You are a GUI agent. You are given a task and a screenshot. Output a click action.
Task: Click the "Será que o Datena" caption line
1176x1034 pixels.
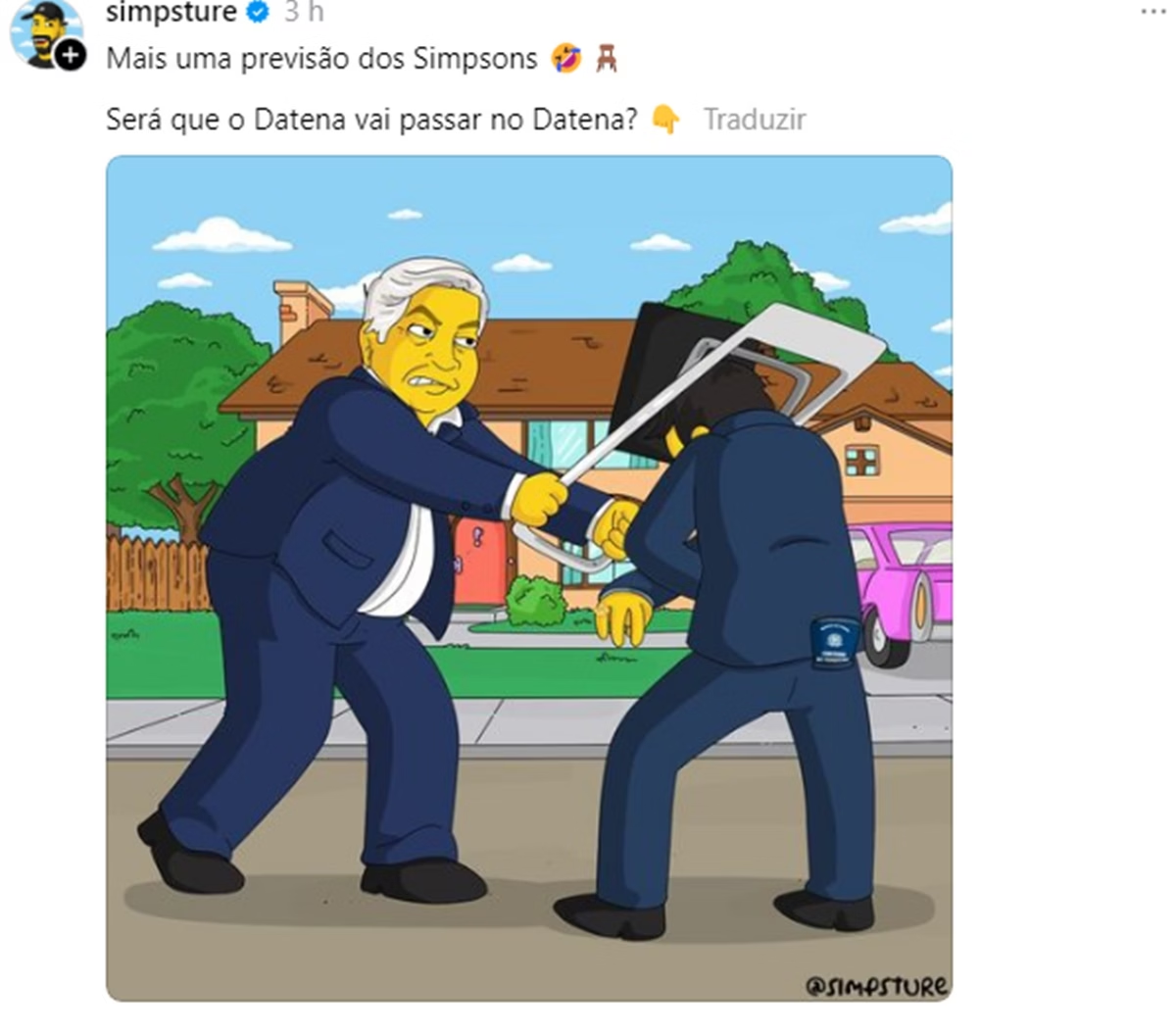[371, 120]
